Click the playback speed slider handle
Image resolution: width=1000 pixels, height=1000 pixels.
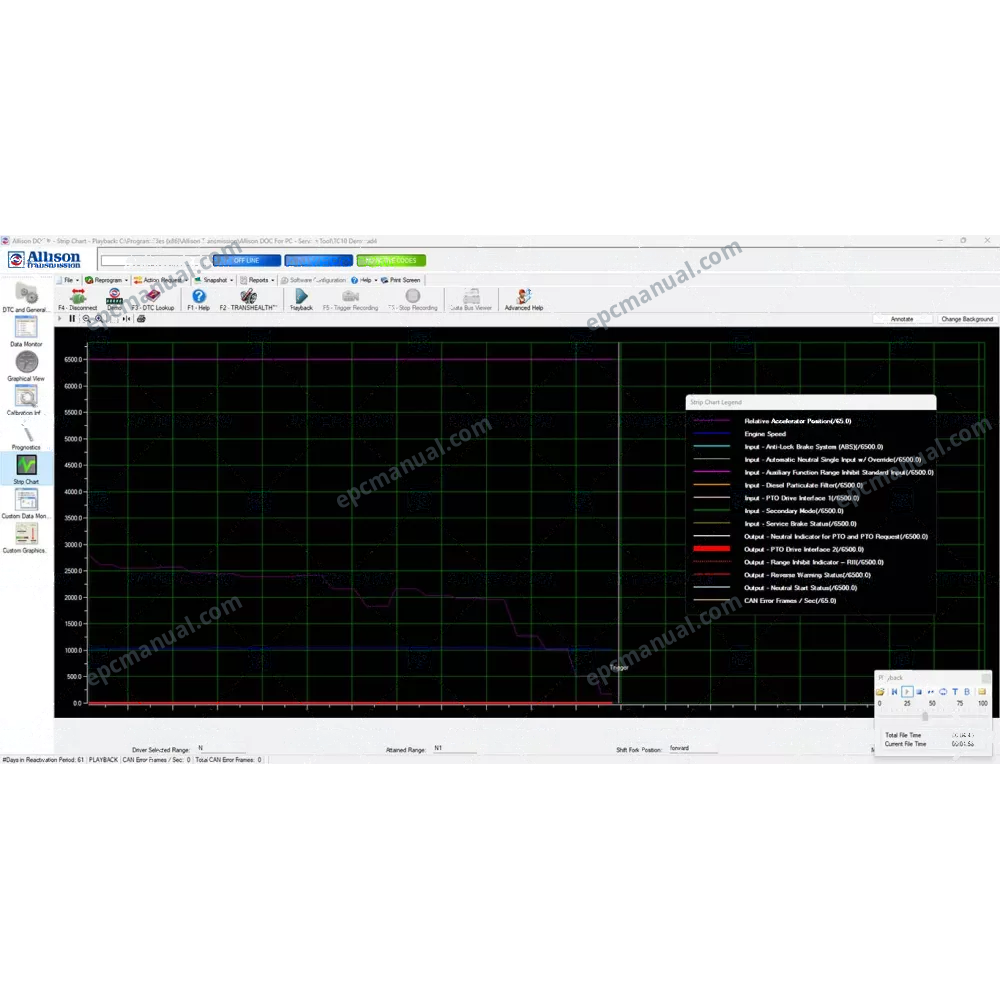pos(925,716)
